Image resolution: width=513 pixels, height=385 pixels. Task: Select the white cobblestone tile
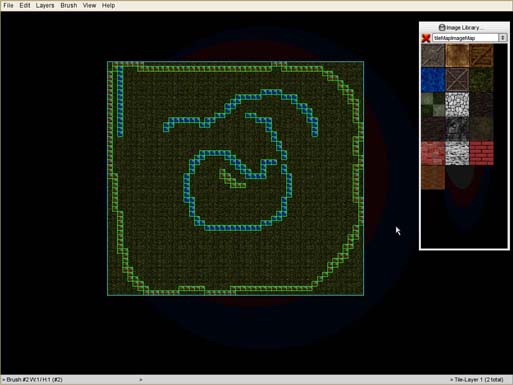(x=457, y=104)
